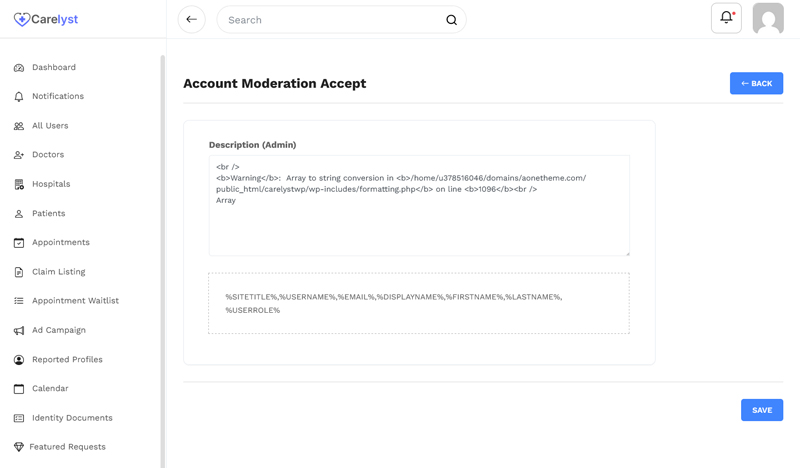Open the user avatar profile picture
This screenshot has height=468, width=800.
(768, 18)
